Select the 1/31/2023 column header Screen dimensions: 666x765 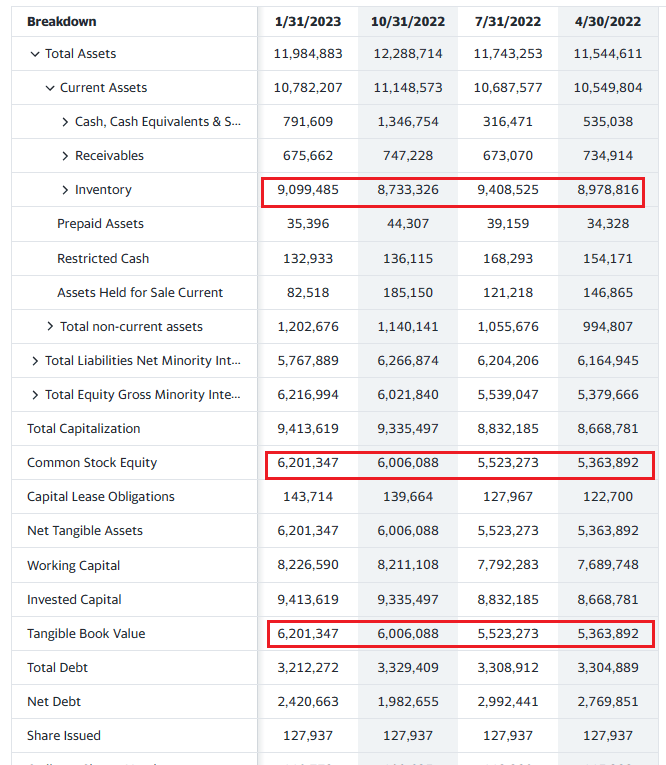[307, 22]
